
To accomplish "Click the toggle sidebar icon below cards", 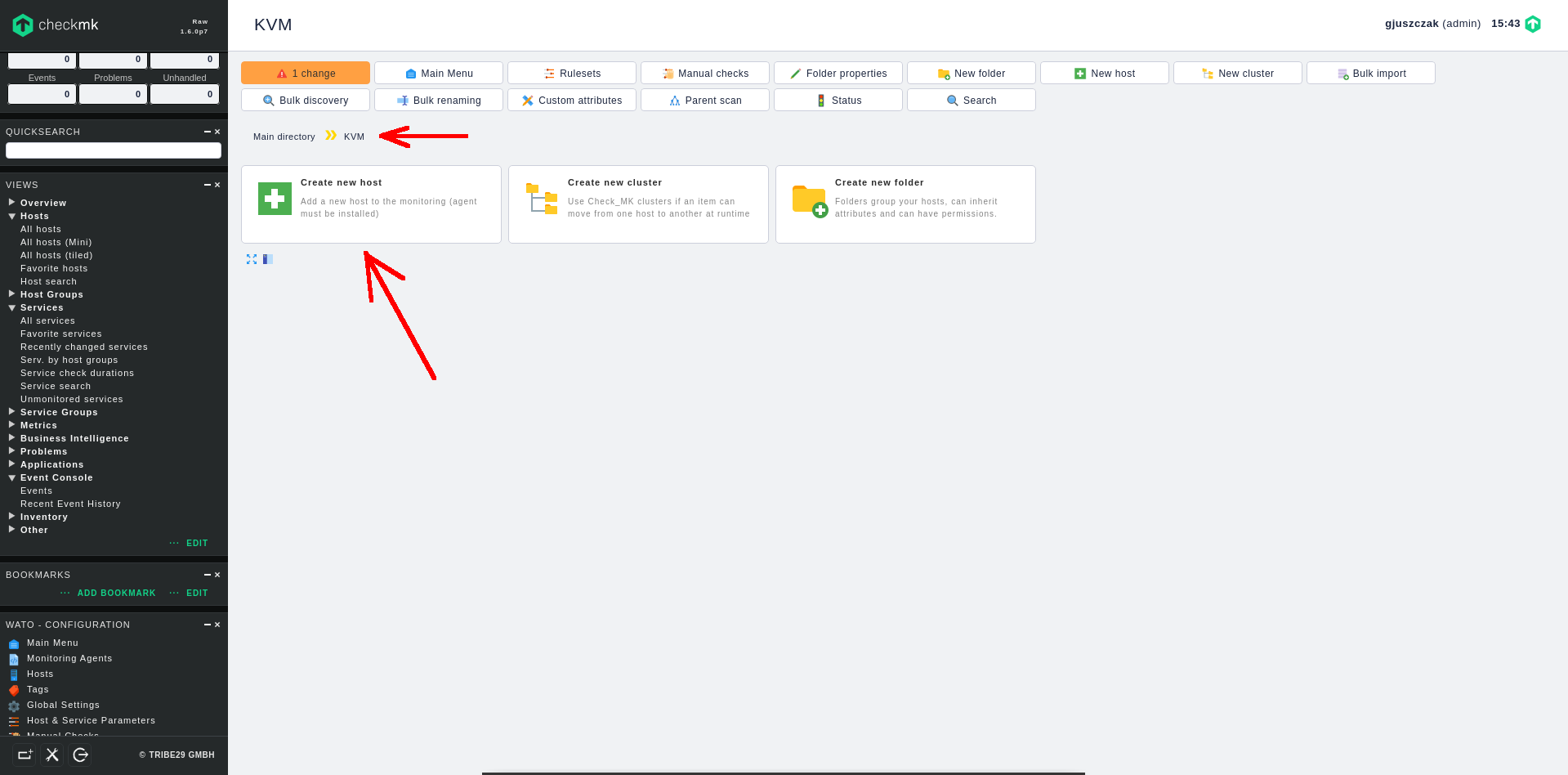I will click(x=267, y=259).
